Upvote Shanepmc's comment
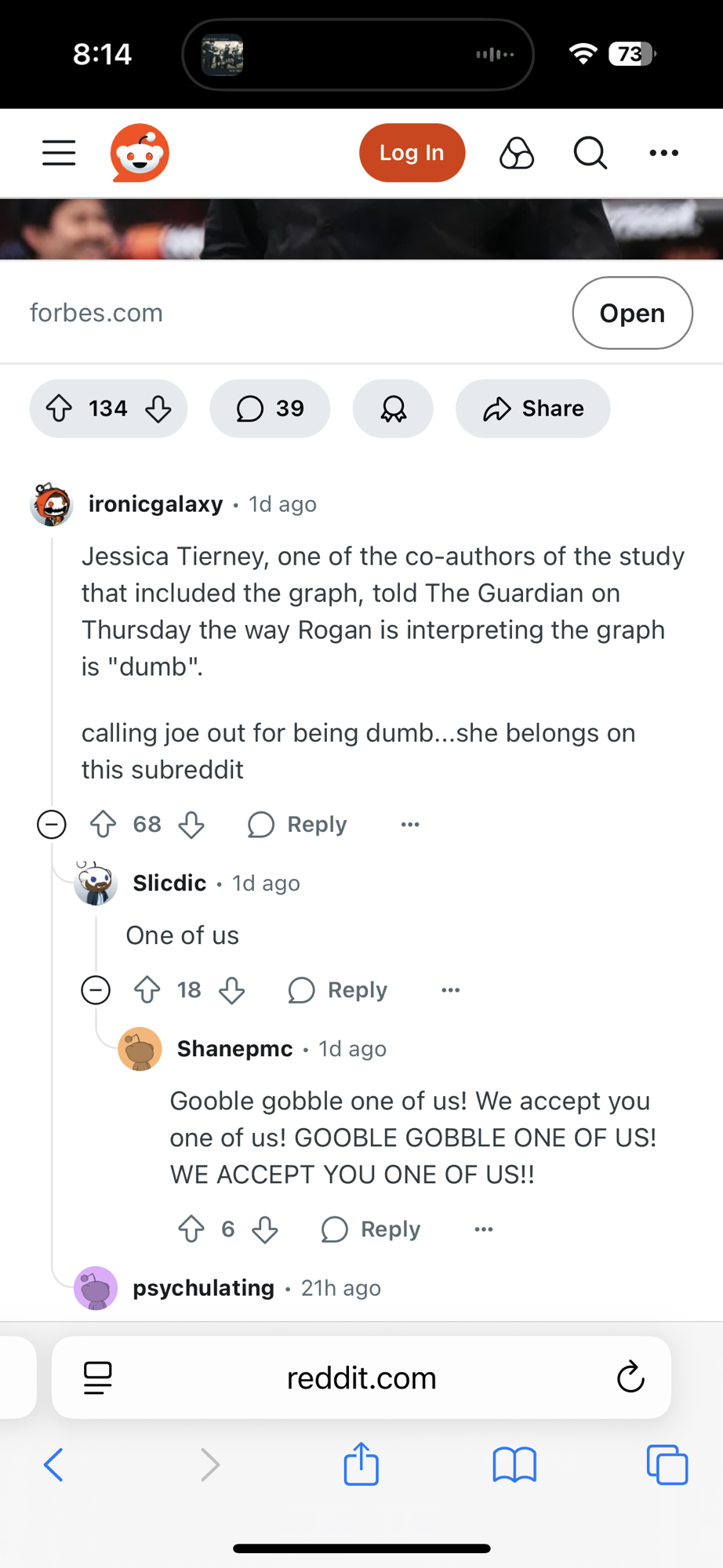The width and height of the screenshot is (723, 1568). (x=191, y=1229)
